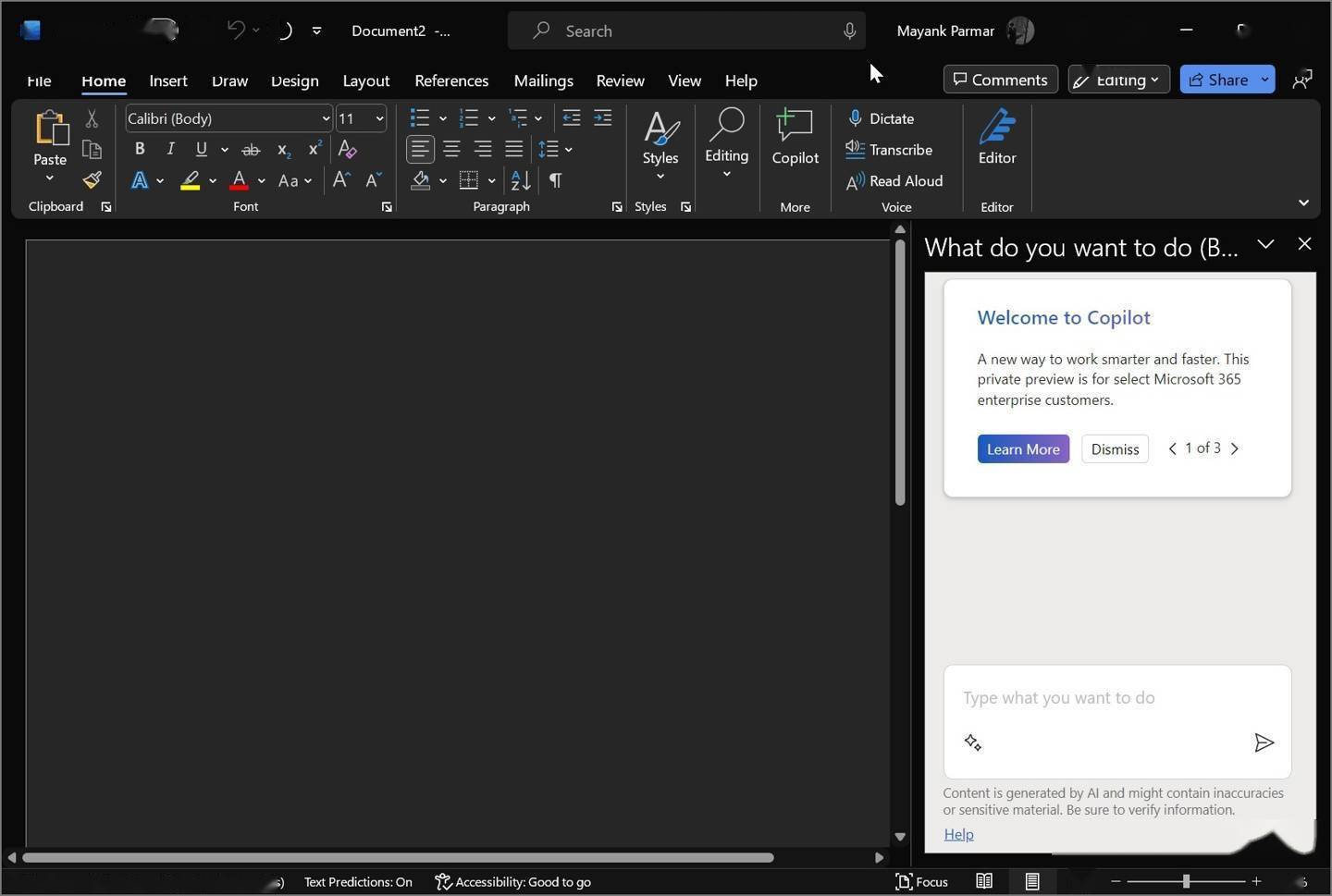Open the font name dropdown
Screen dimensions: 1332x896
pos(324,118)
